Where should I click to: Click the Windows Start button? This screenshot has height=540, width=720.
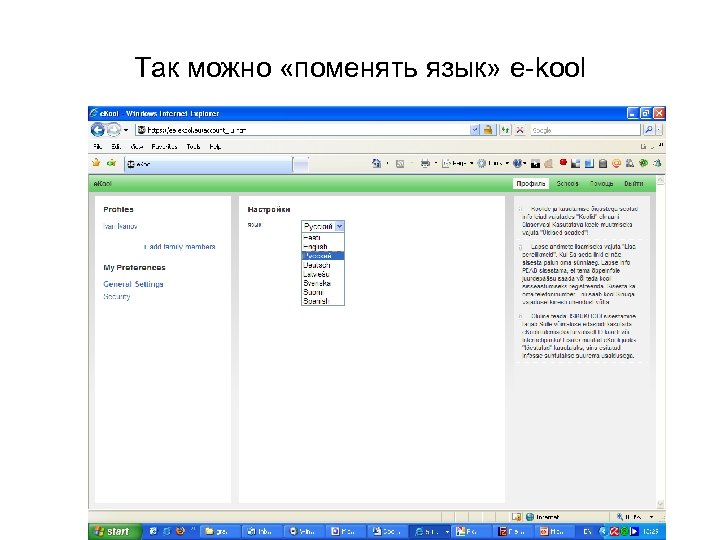point(113,531)
